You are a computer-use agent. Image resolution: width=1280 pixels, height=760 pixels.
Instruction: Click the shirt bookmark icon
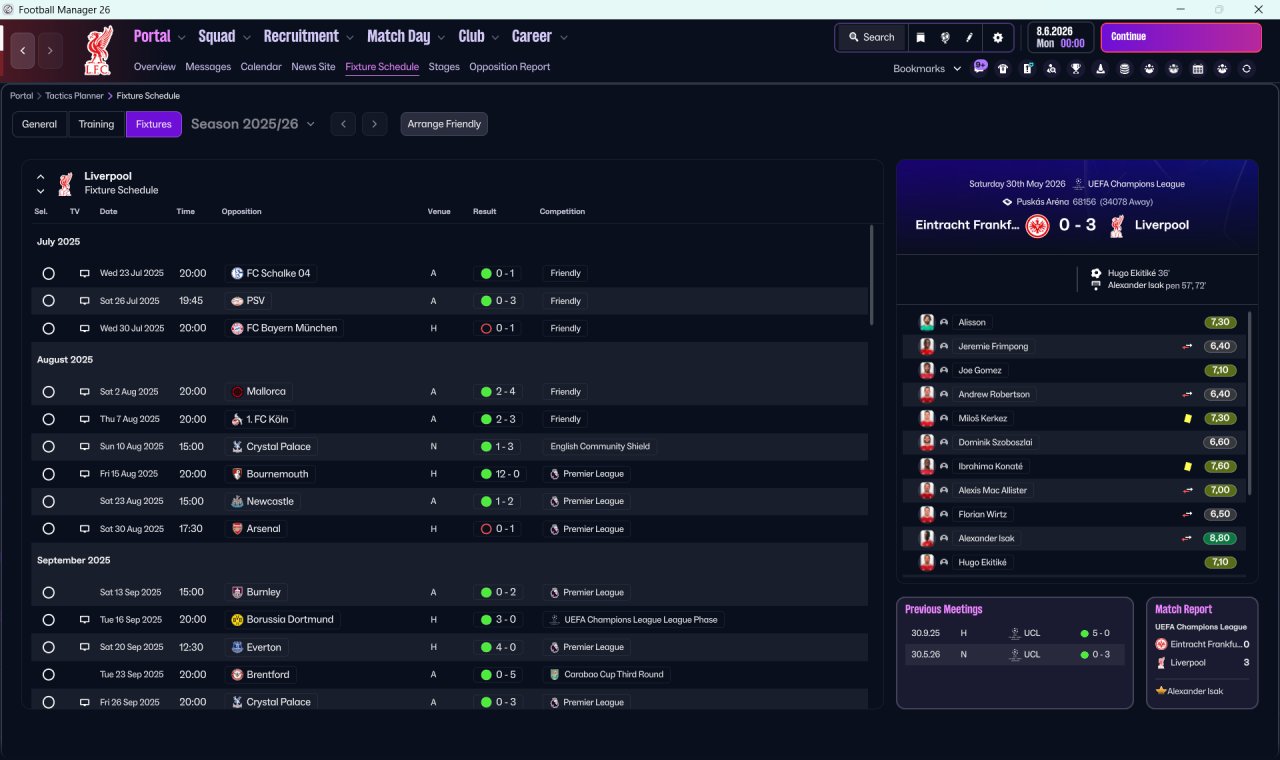coord(1003,69)
